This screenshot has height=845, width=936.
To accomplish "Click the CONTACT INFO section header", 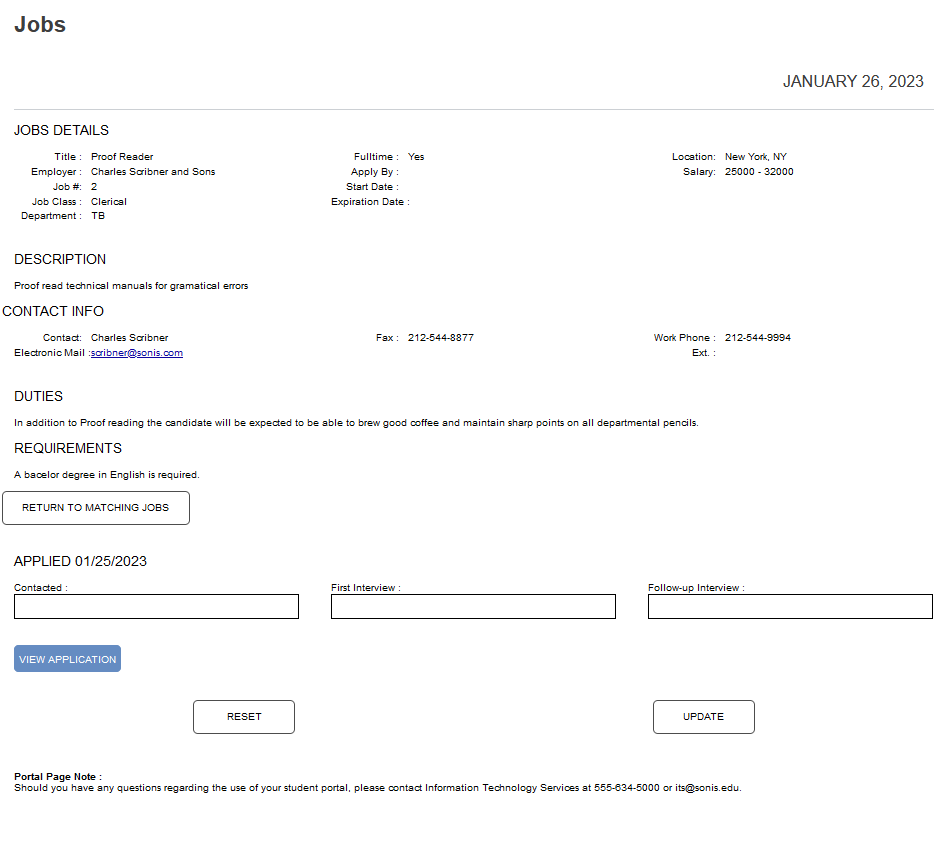I will point(54,311).
